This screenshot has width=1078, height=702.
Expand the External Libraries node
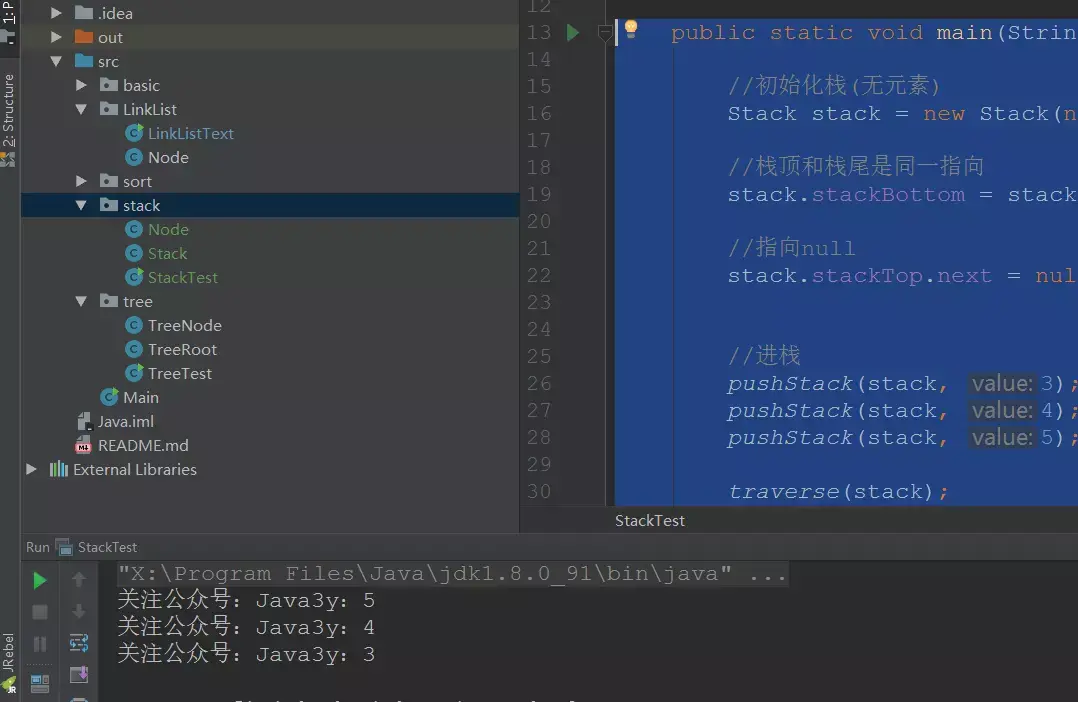(x=32, y=470)
